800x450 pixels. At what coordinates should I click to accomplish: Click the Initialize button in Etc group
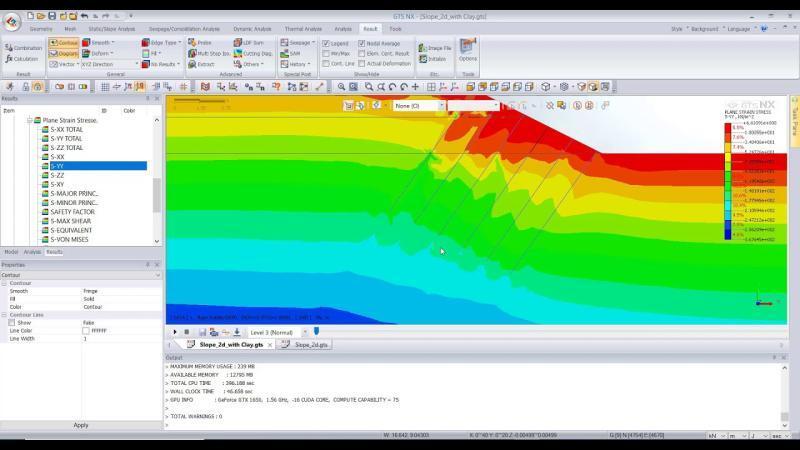(x=433, y=59)
